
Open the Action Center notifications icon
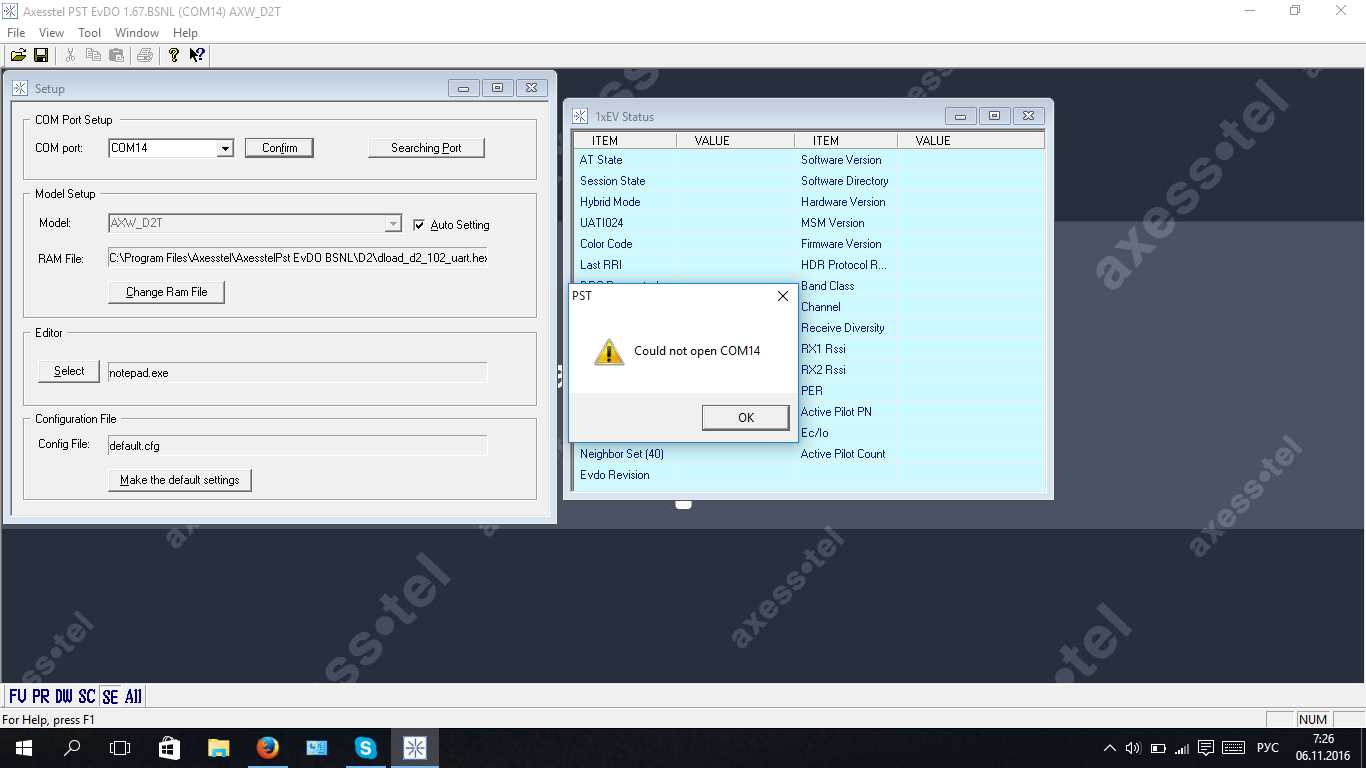[1206, 748]
